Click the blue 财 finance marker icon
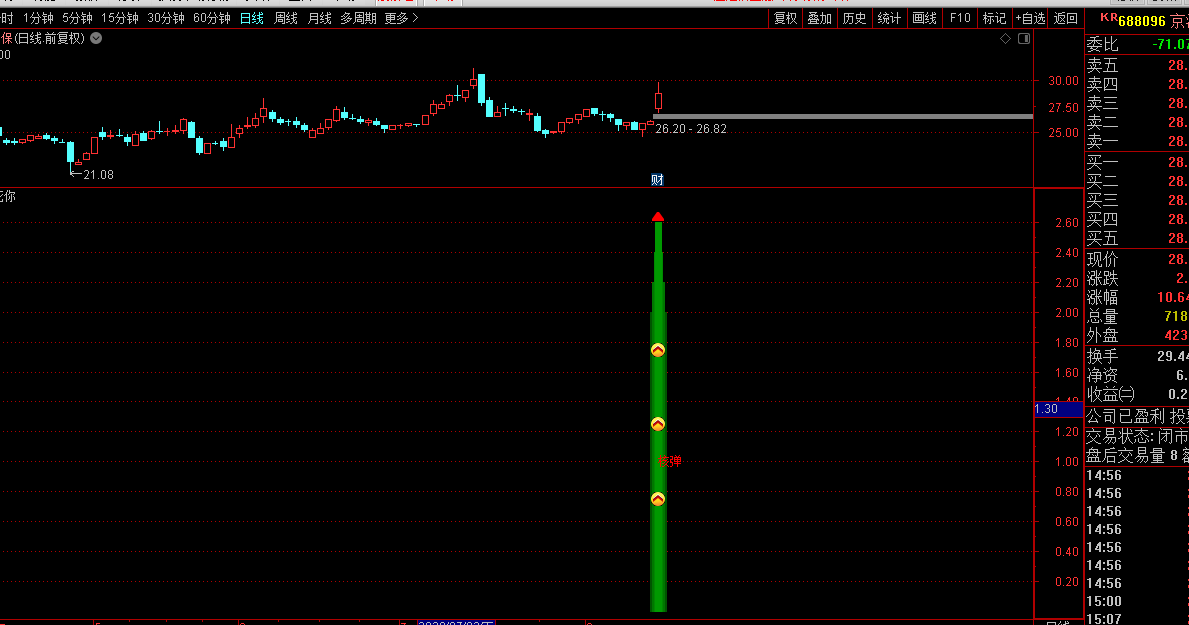Screen dimensions: 1189x625 657,180
